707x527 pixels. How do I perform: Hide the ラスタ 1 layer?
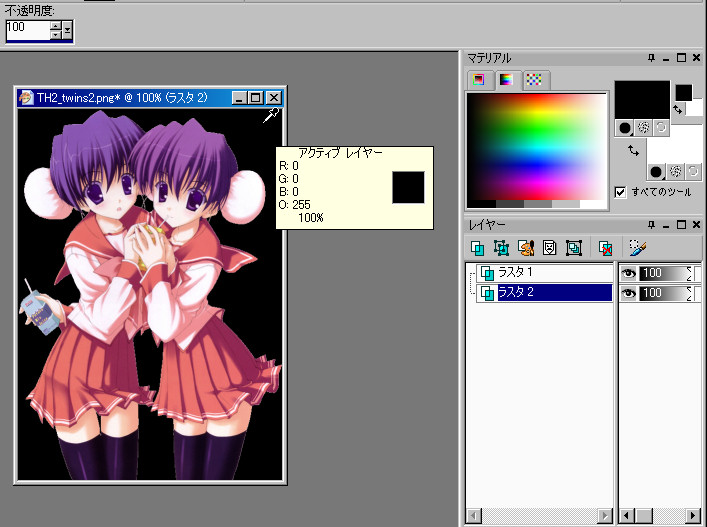[628, 273]
